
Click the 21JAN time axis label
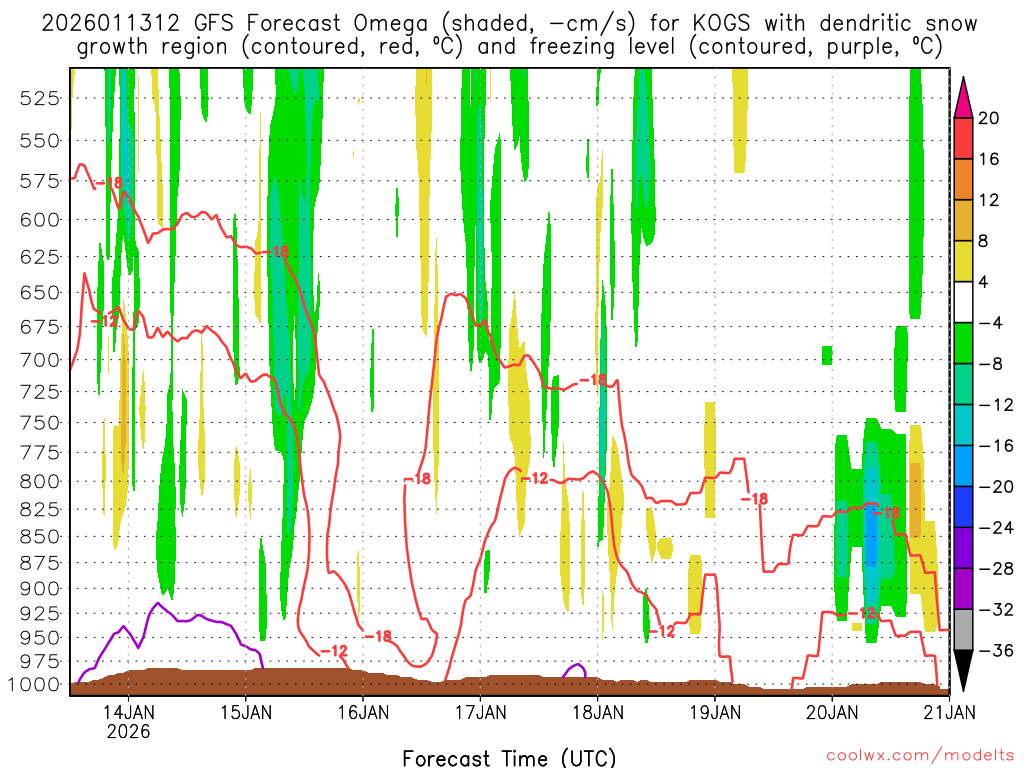point(950,712)
